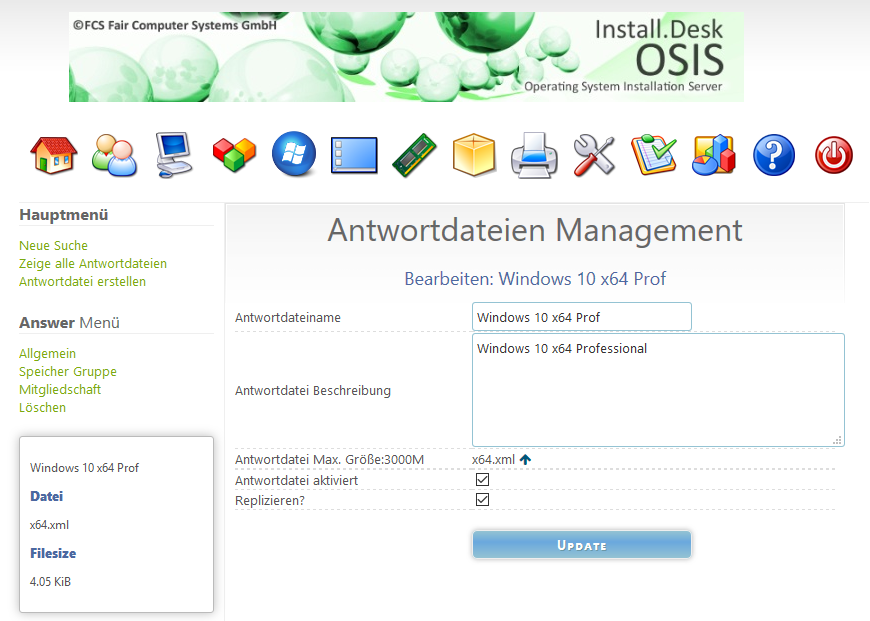Click the blue question mark help icon
The height and width of the screenshot is (621, 870).
[773, 155]
